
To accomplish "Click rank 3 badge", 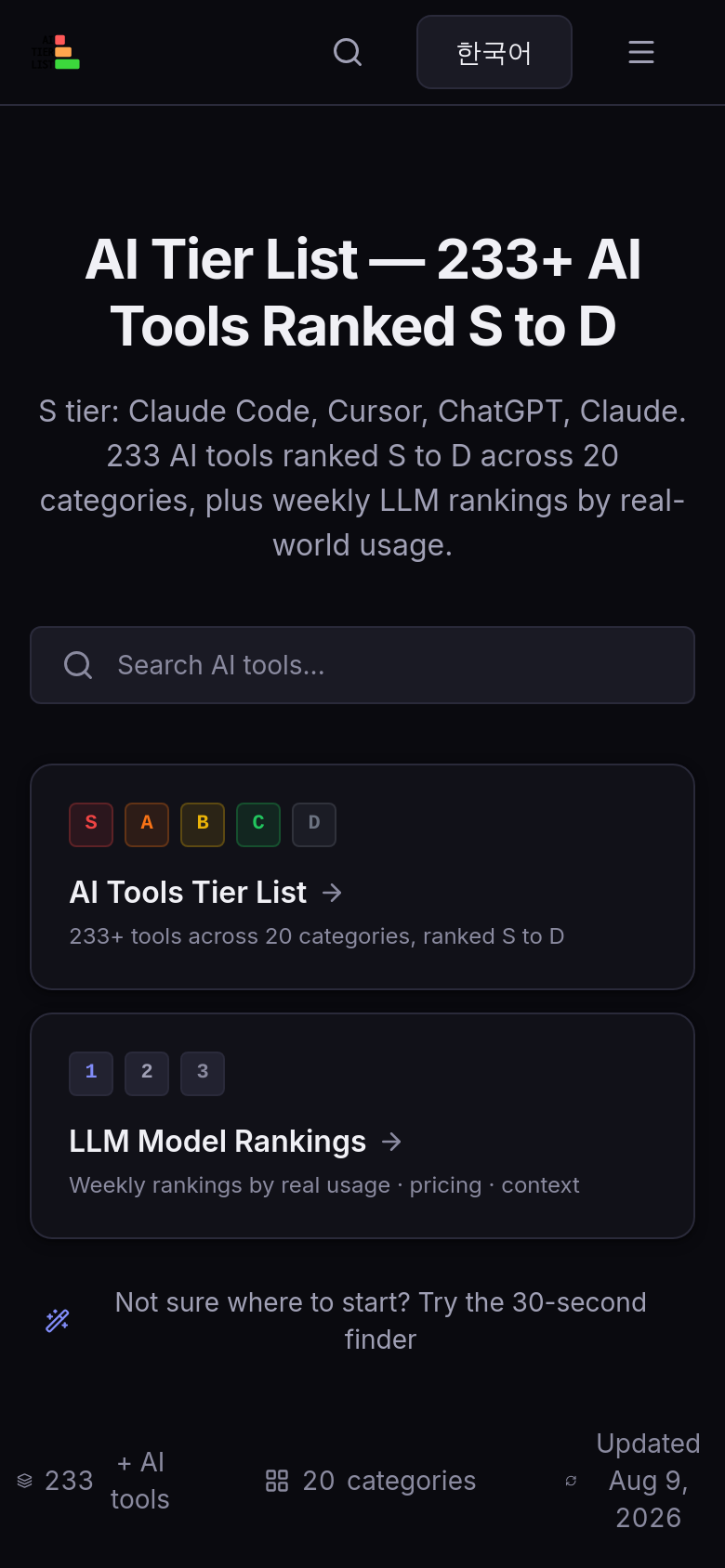I will click(x=203, y=1074).
